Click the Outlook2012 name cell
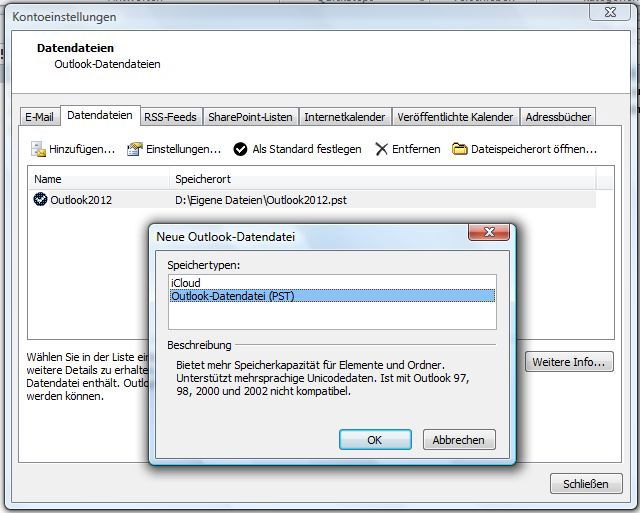 pos(81,200)
